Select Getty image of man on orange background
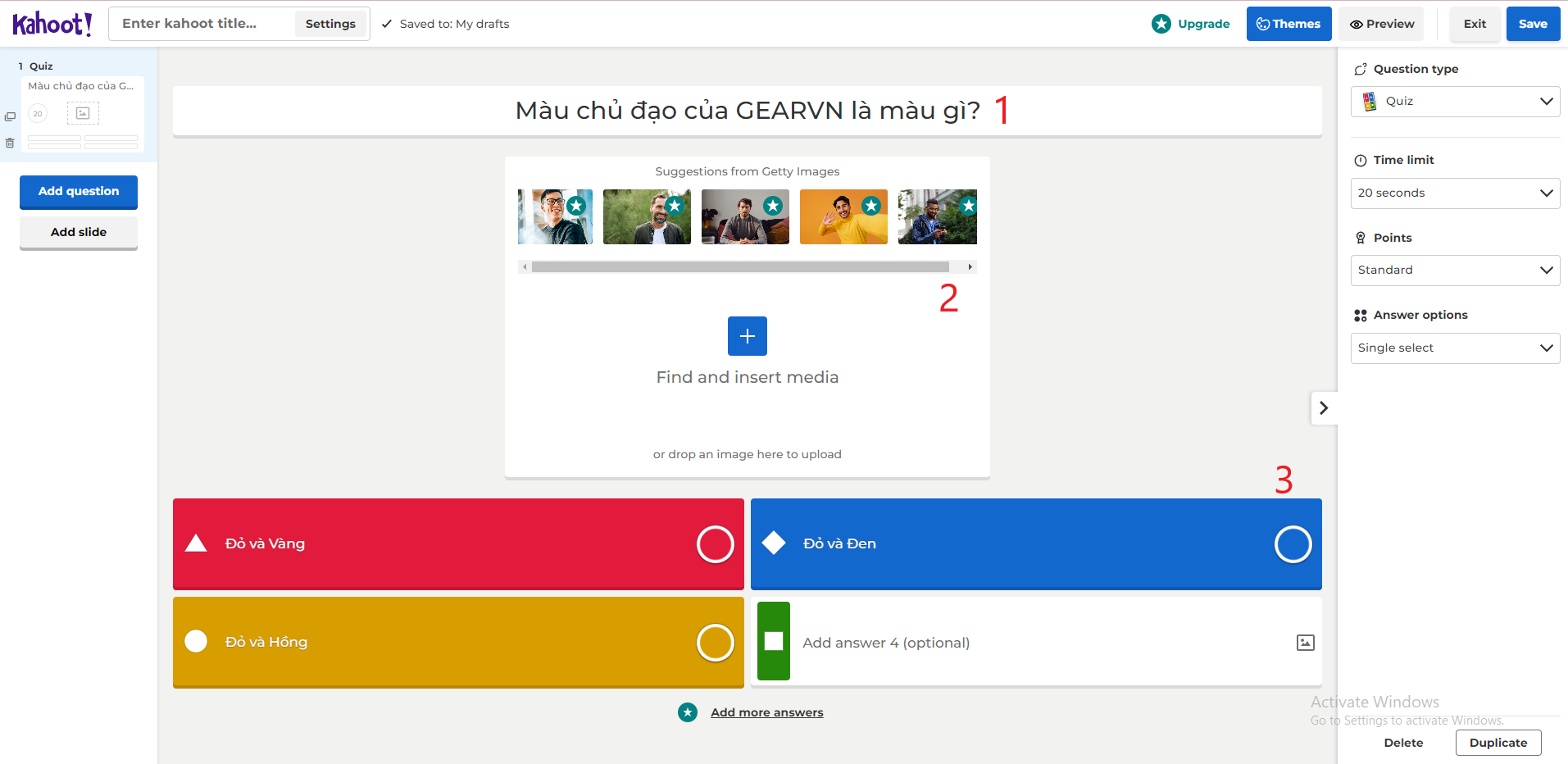1568x764 pixels. point(843,217)
